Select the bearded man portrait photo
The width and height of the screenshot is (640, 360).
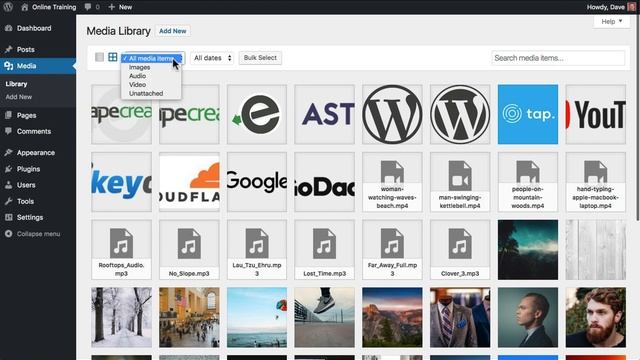click(x=596, y=318)
